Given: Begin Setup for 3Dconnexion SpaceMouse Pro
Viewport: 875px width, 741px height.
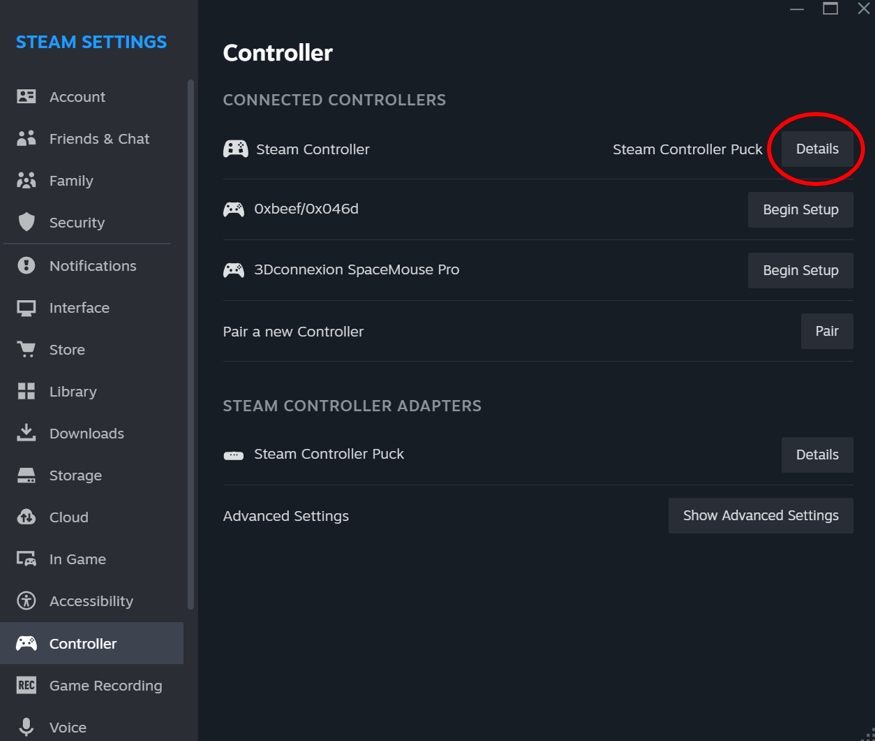Looking at the screenshot, I should [x=800, y=270].
